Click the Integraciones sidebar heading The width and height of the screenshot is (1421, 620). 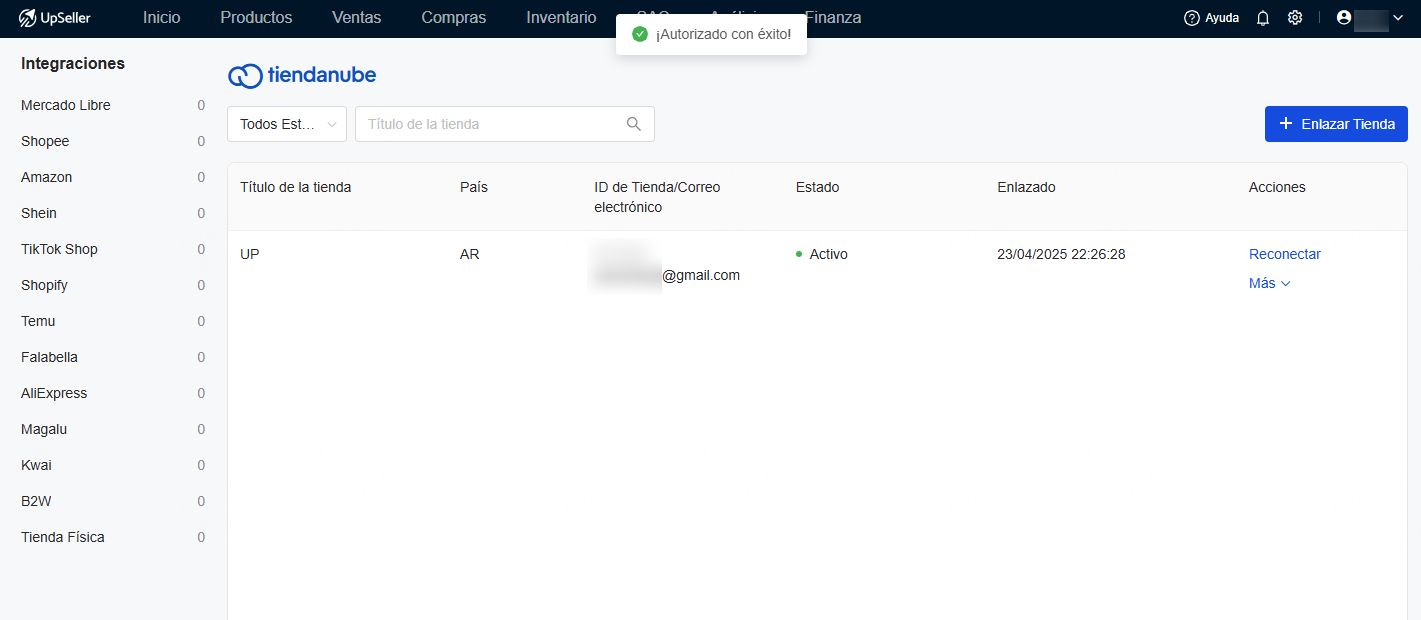73,63
